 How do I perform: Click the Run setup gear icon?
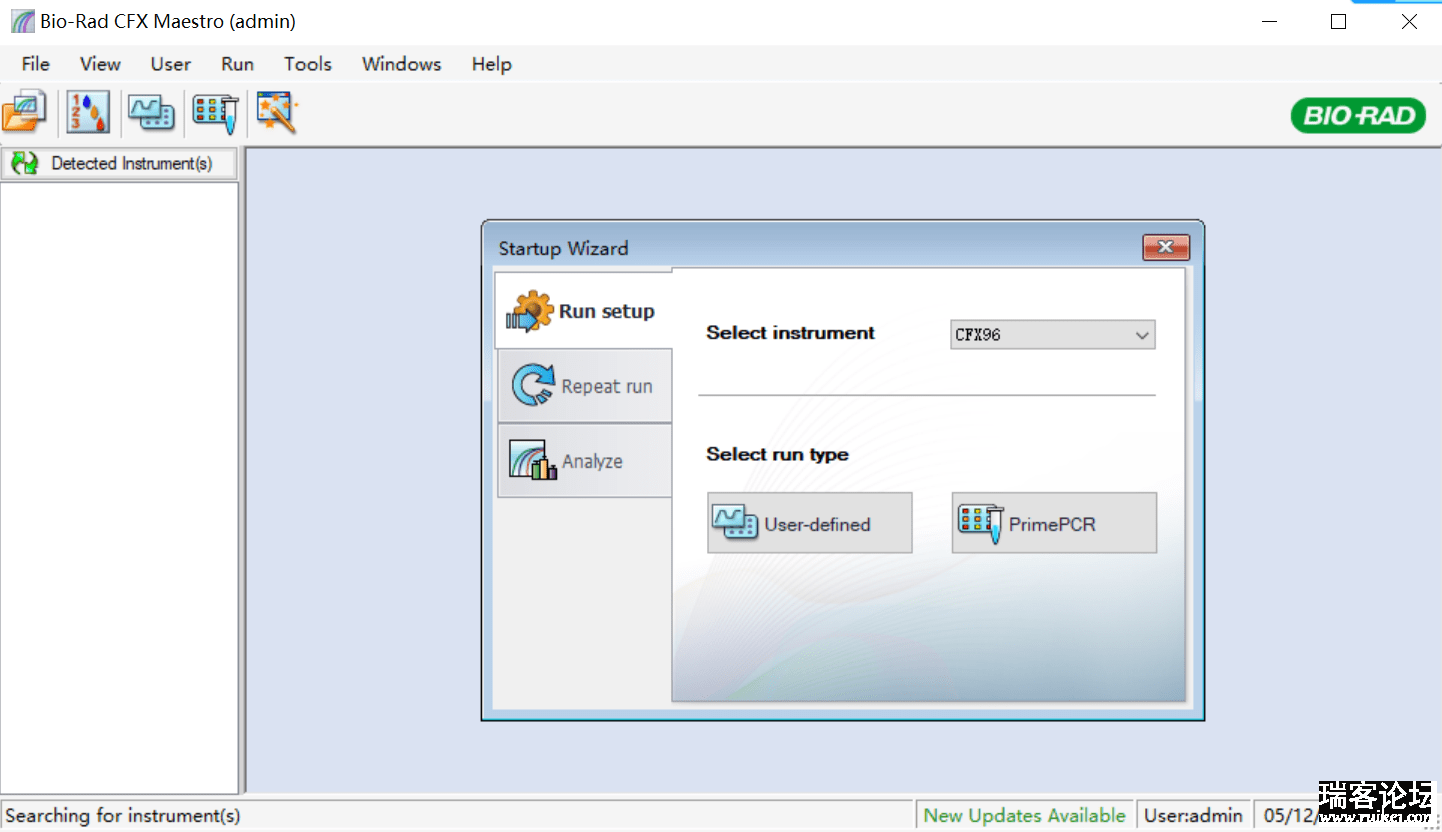click(530, 312)
